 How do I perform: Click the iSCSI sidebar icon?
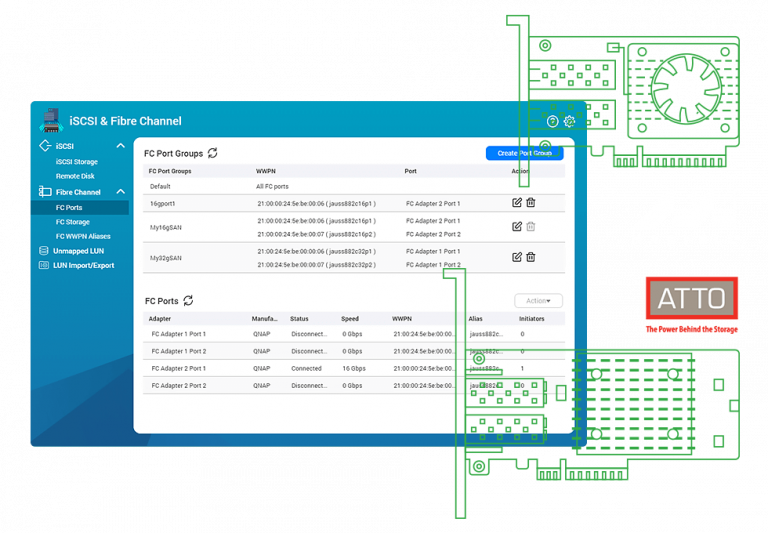pos(45,145)
